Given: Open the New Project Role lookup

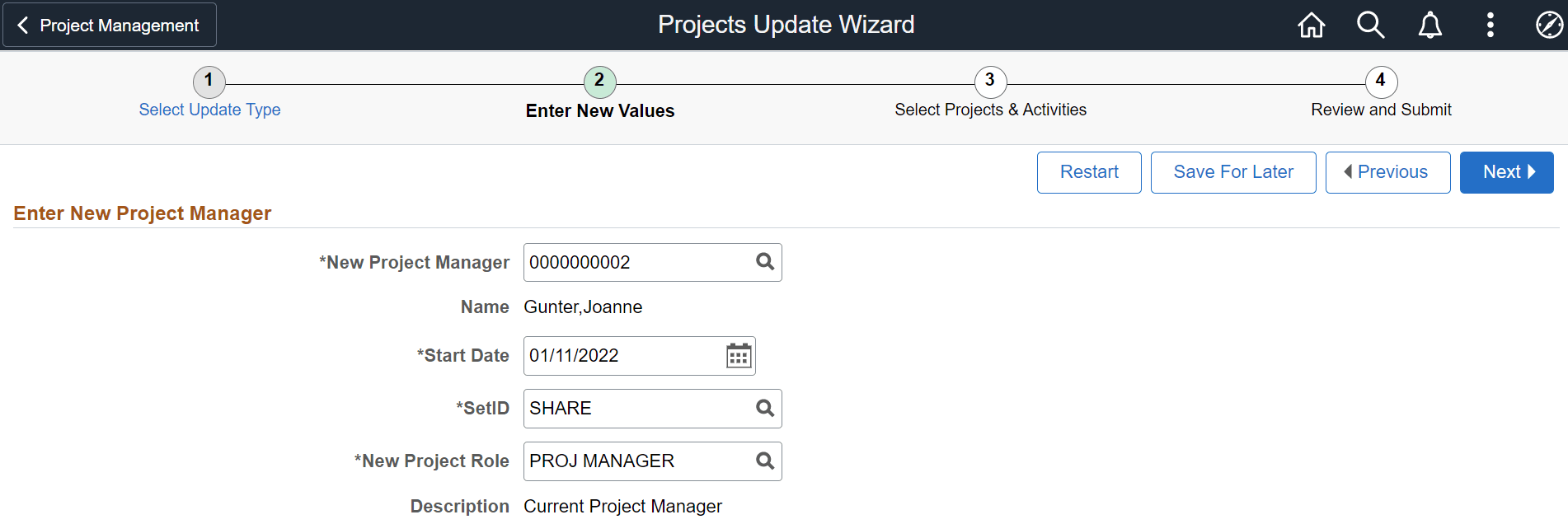Looking at the screenshot, I should (764, 461).
